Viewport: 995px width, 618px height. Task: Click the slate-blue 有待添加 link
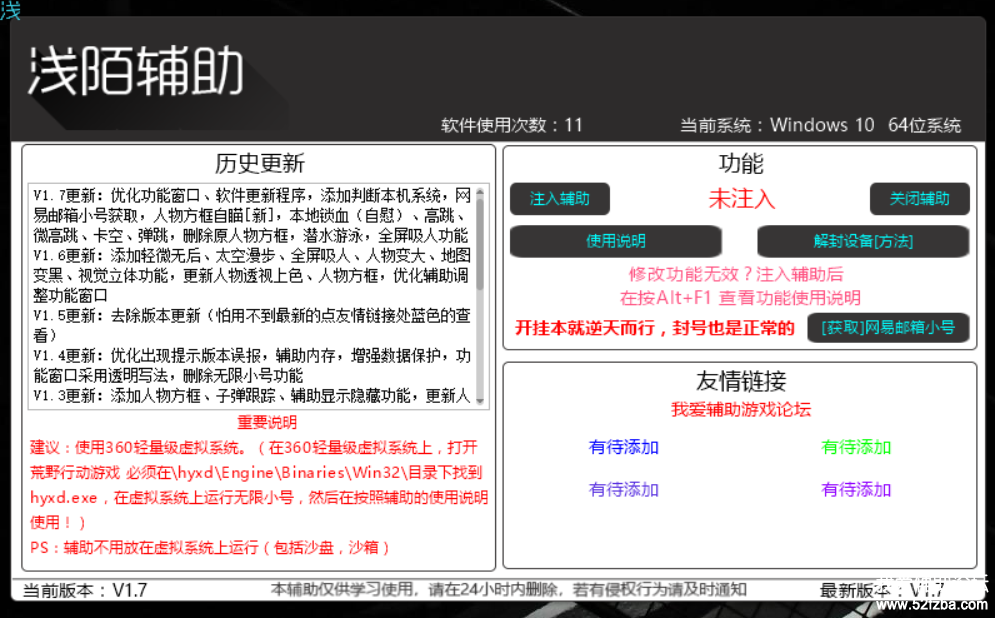tap(624, 490)
